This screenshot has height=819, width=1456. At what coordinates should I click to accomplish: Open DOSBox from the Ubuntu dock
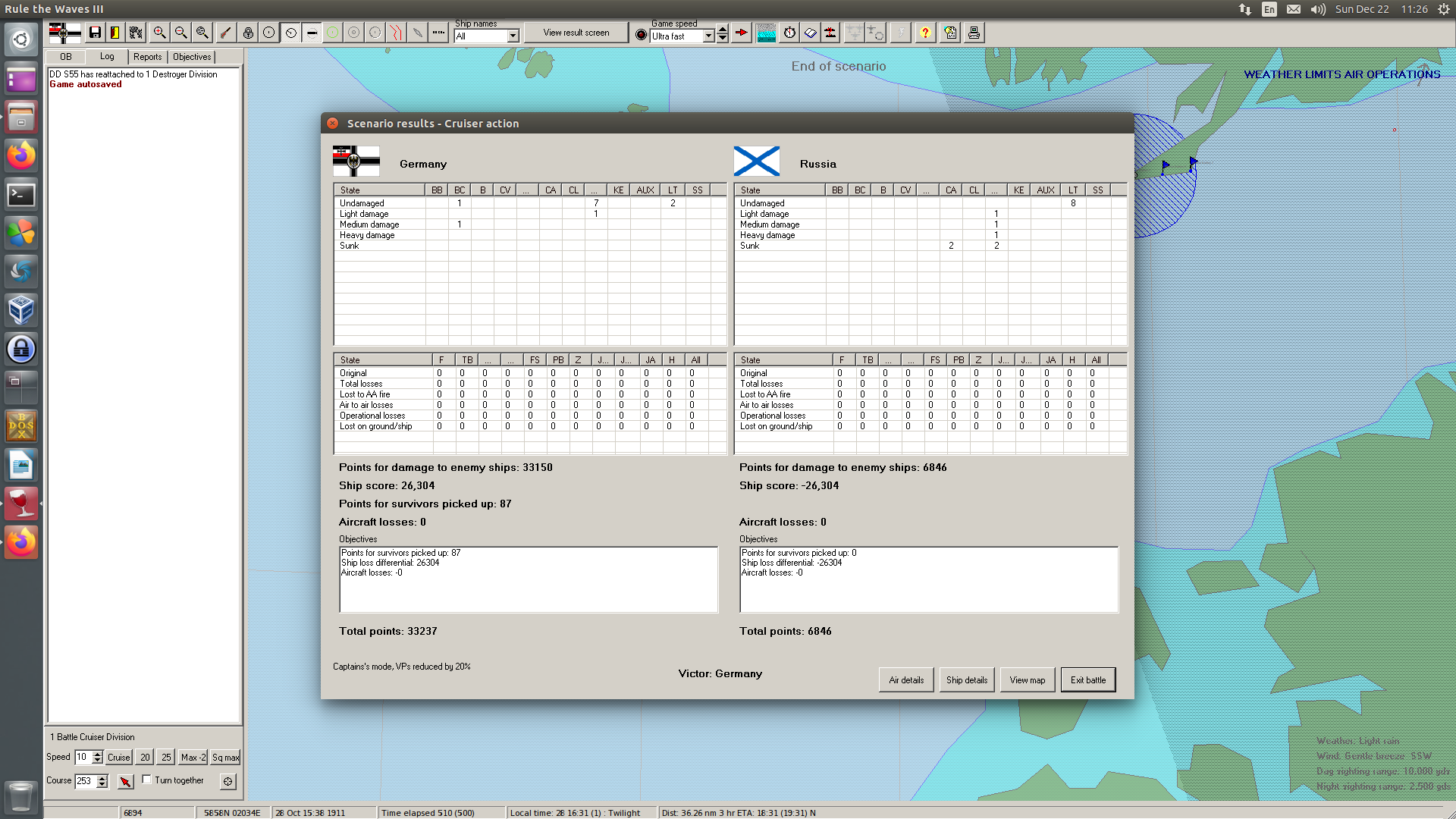click(21, 426)
